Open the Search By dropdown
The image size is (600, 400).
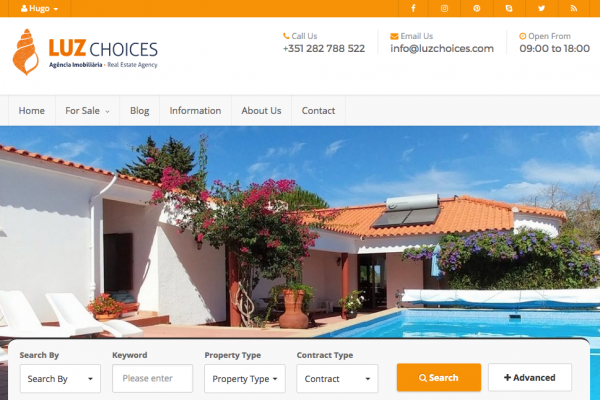(60, 379)
